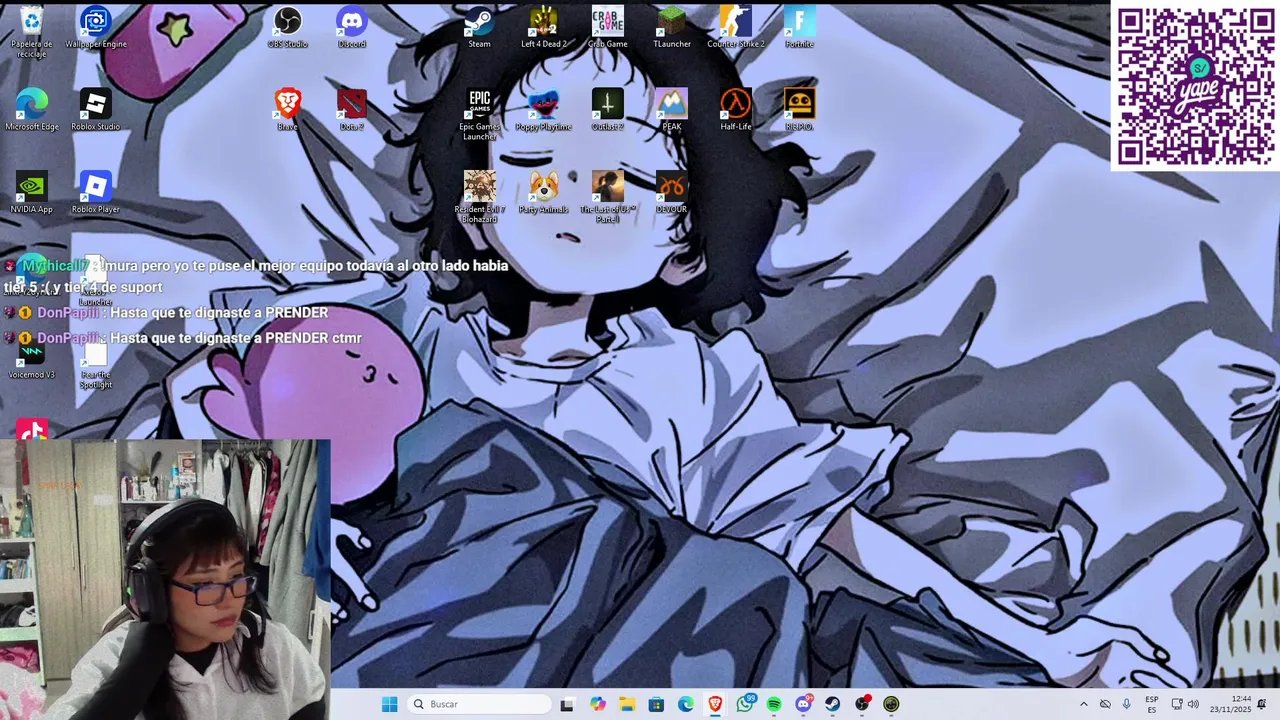
Task: Switch to Edge in the taskbar
Action: (686, 704)
